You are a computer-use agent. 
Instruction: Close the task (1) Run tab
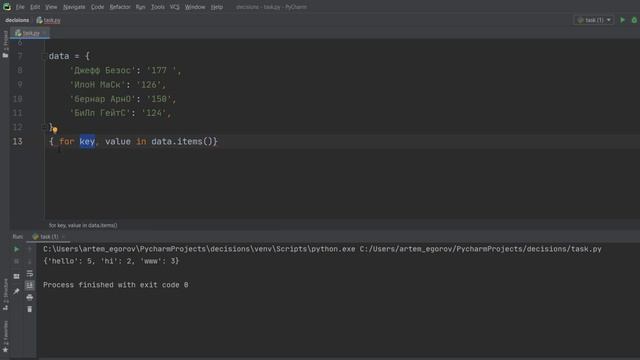[63, 237]
